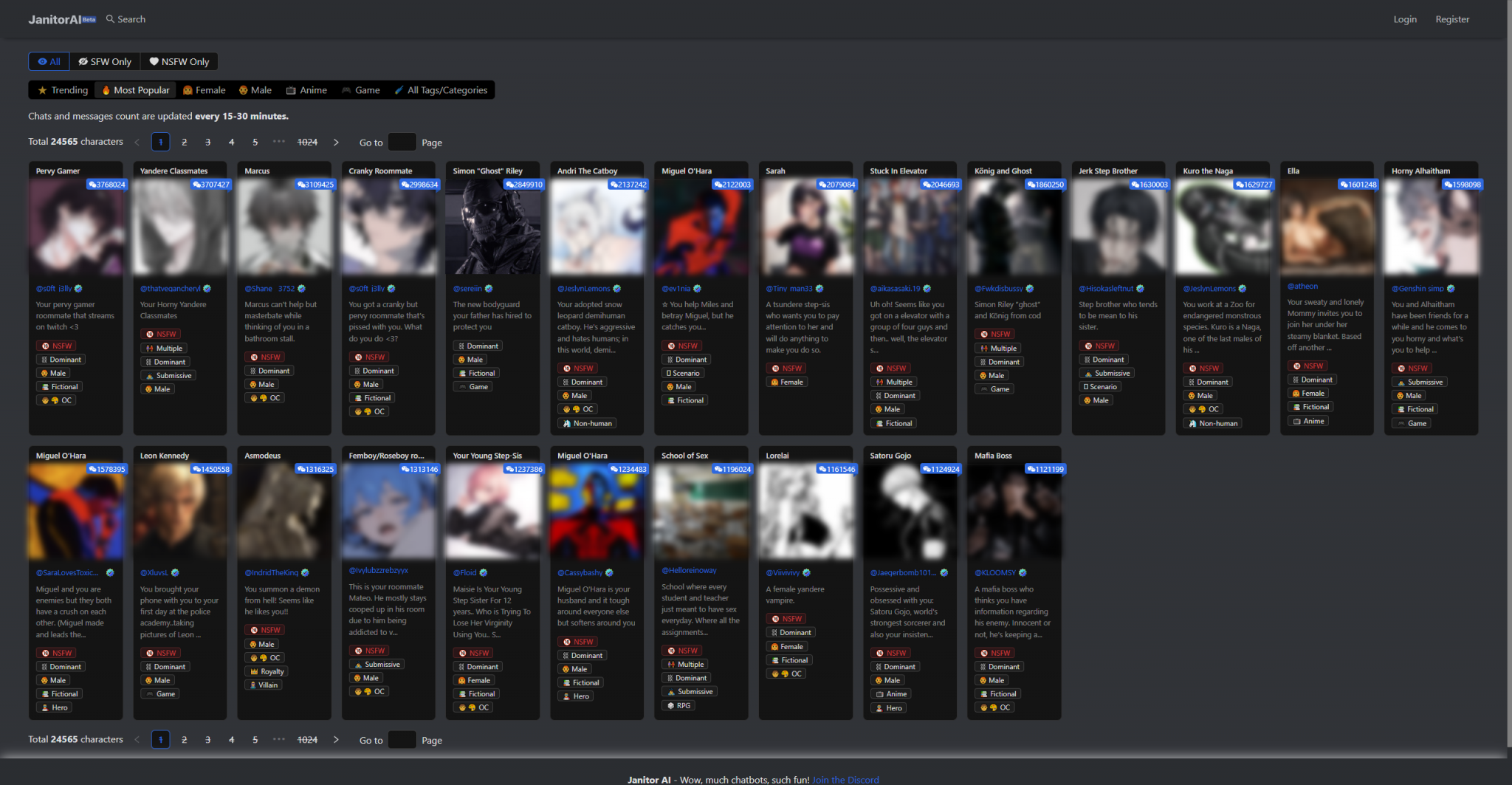Open the Simon "Ghost" Riley card thumbnail
Image resolution: width=1512 pixels, height=785 pixels.
pyautogui.click(x=492, y=227)
